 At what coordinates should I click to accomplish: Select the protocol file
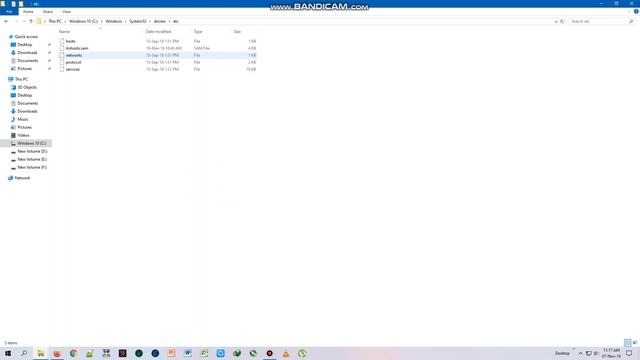[73, 62]
